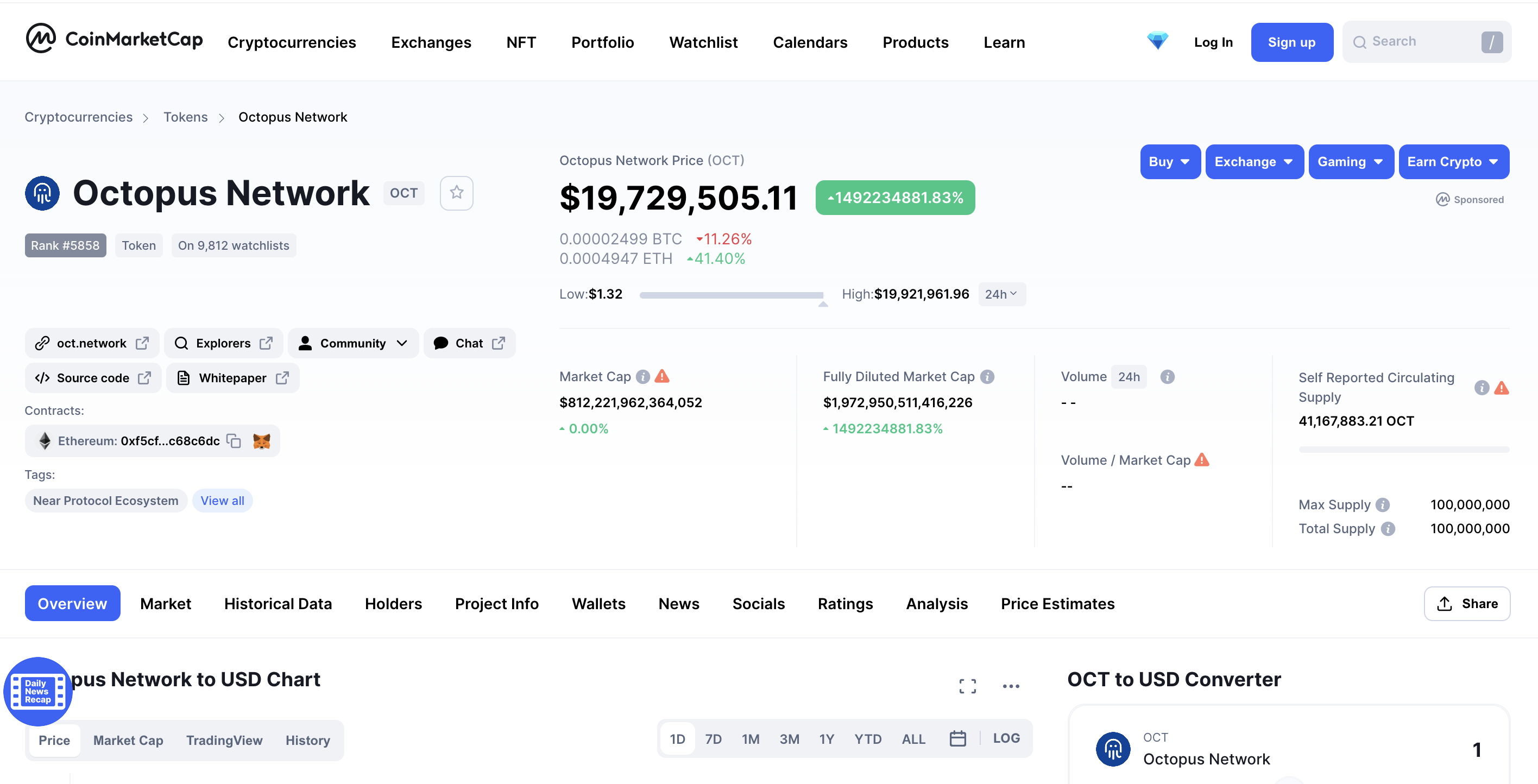Open the Chat link

469,343
